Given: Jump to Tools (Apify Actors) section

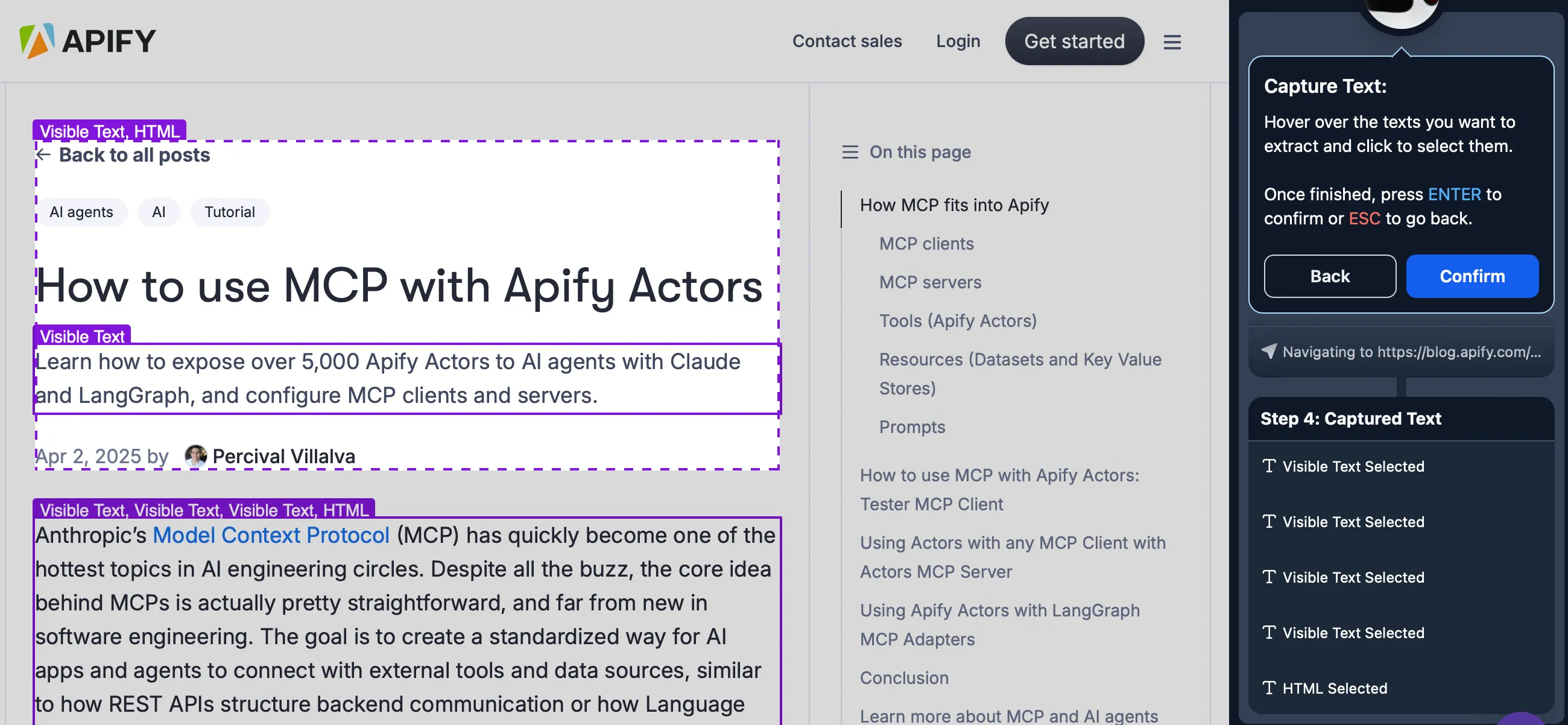Looking at the screenshot, I should click(958, 321).
